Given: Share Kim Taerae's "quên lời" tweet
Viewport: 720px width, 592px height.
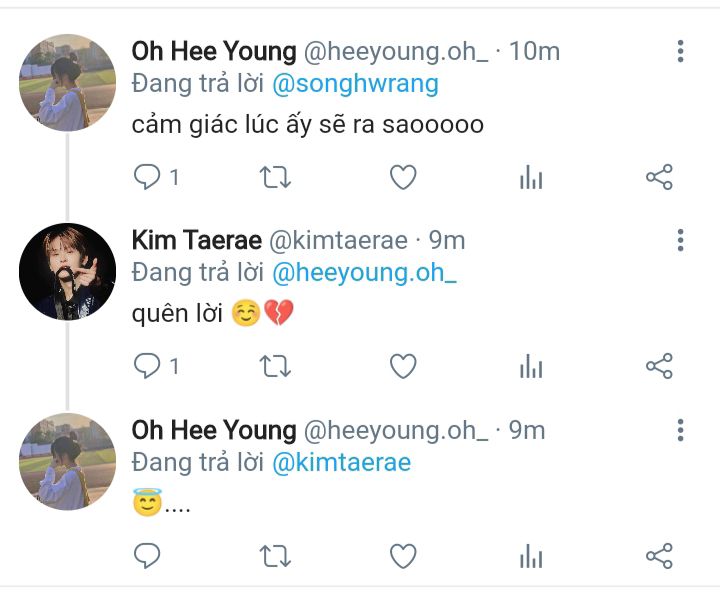Looking at the screenshot, I should (x=659, y=367).
